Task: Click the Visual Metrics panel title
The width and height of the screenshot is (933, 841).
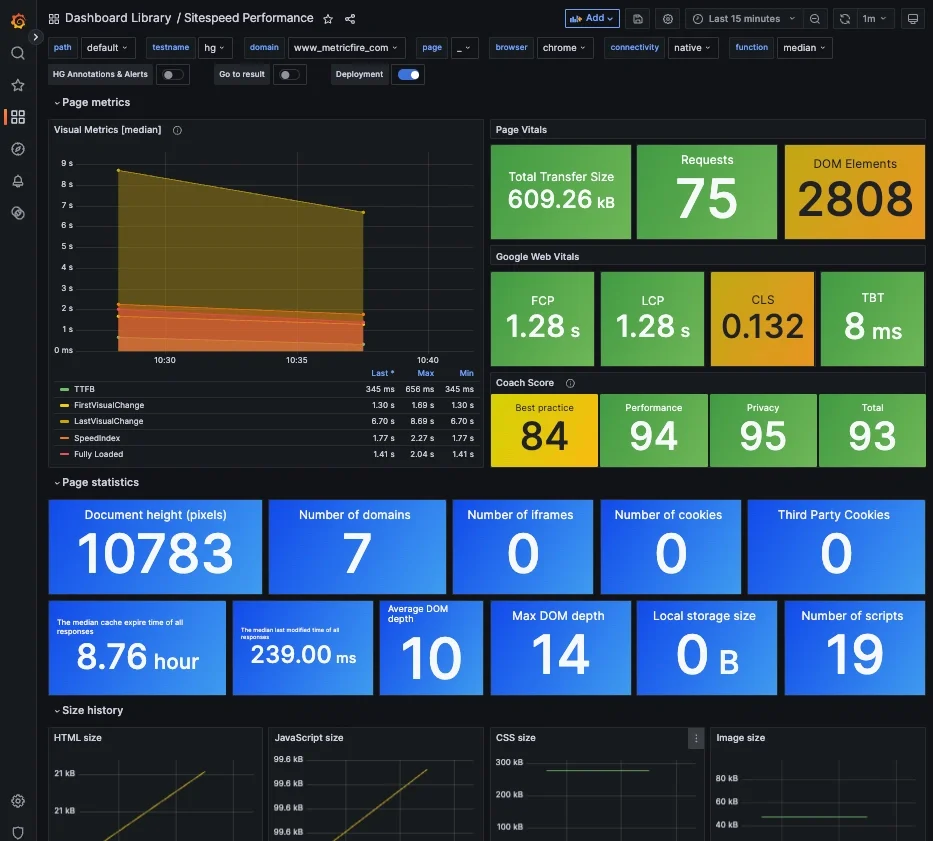Action: coord(107,130)
